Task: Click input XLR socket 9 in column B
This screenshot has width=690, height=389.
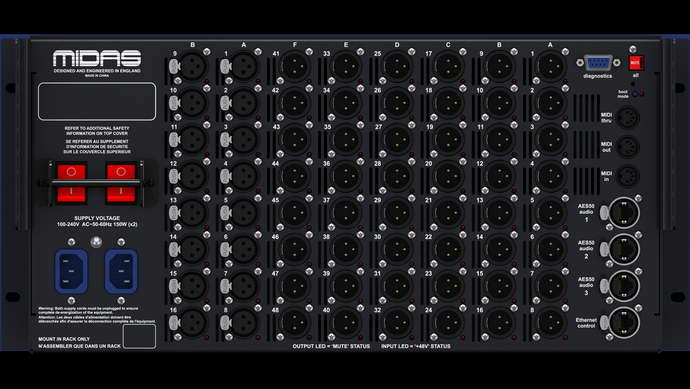Action: (192, 66)
